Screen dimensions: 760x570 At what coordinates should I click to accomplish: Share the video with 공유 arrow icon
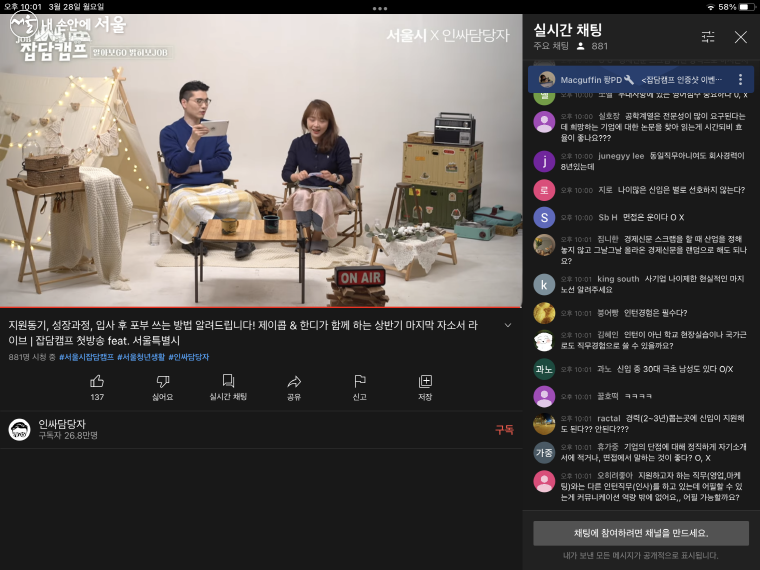(x=294, y=381)
